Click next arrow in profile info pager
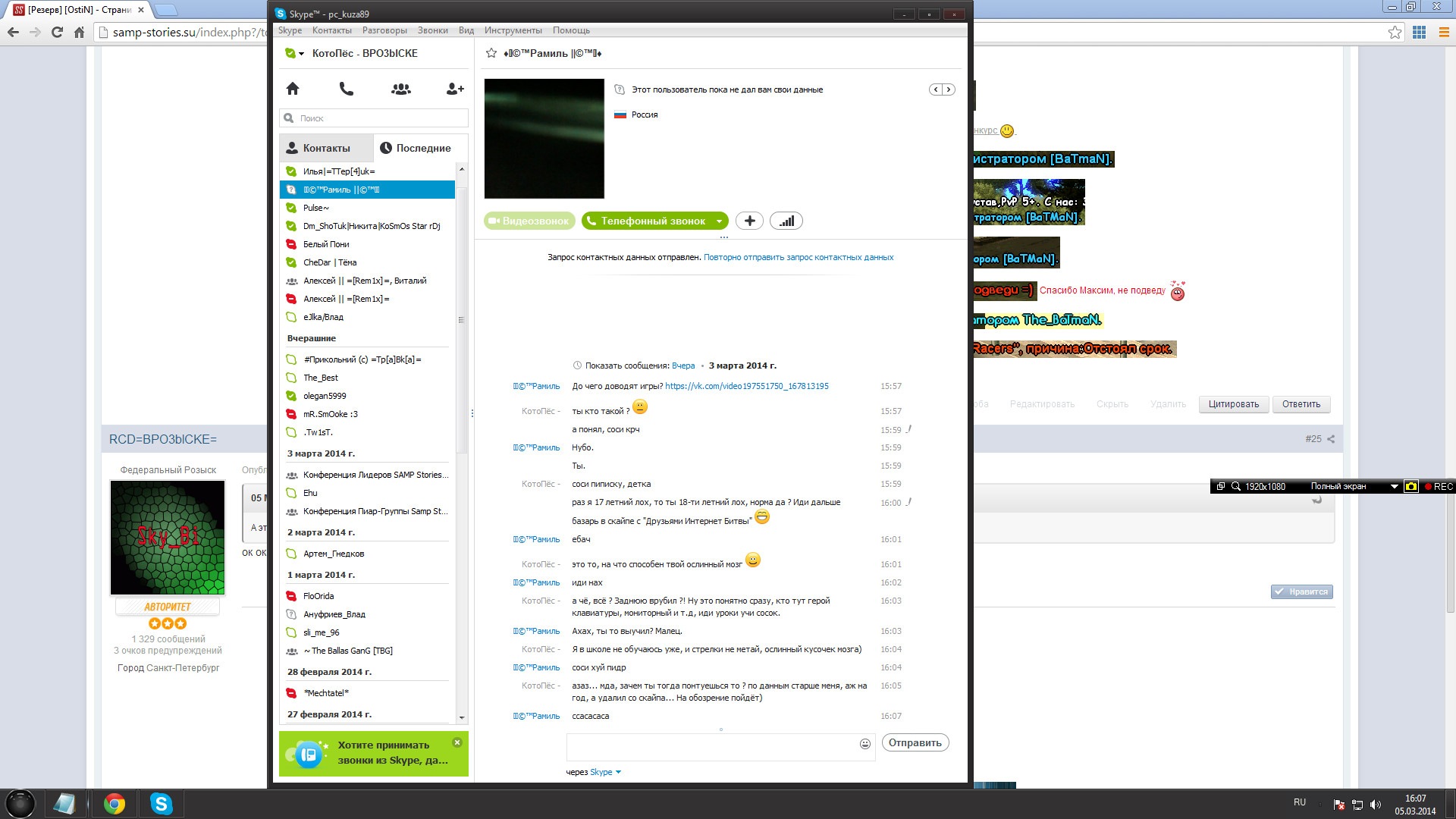Viewport: 1456px width, 819px height. coord(948,89)
